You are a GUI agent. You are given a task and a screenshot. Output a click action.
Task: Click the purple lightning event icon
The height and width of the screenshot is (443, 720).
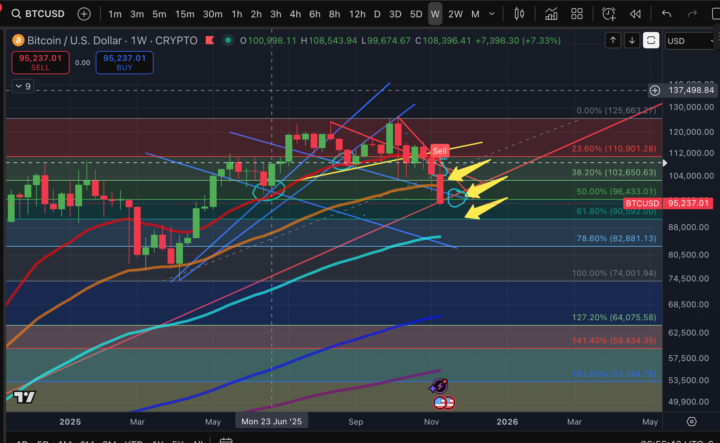click(x=439, y=386)
